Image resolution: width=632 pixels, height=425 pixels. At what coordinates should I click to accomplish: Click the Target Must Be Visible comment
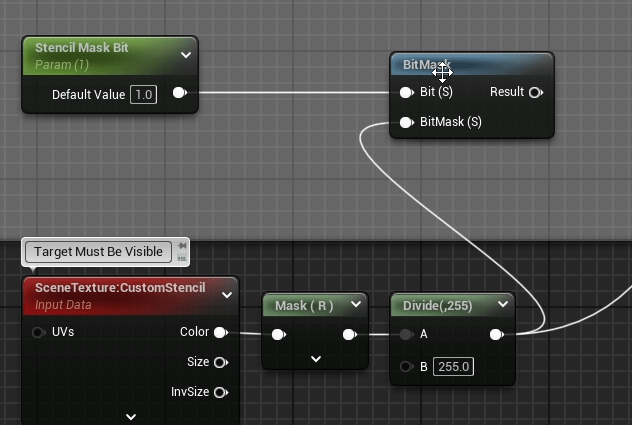pos(98,252)
